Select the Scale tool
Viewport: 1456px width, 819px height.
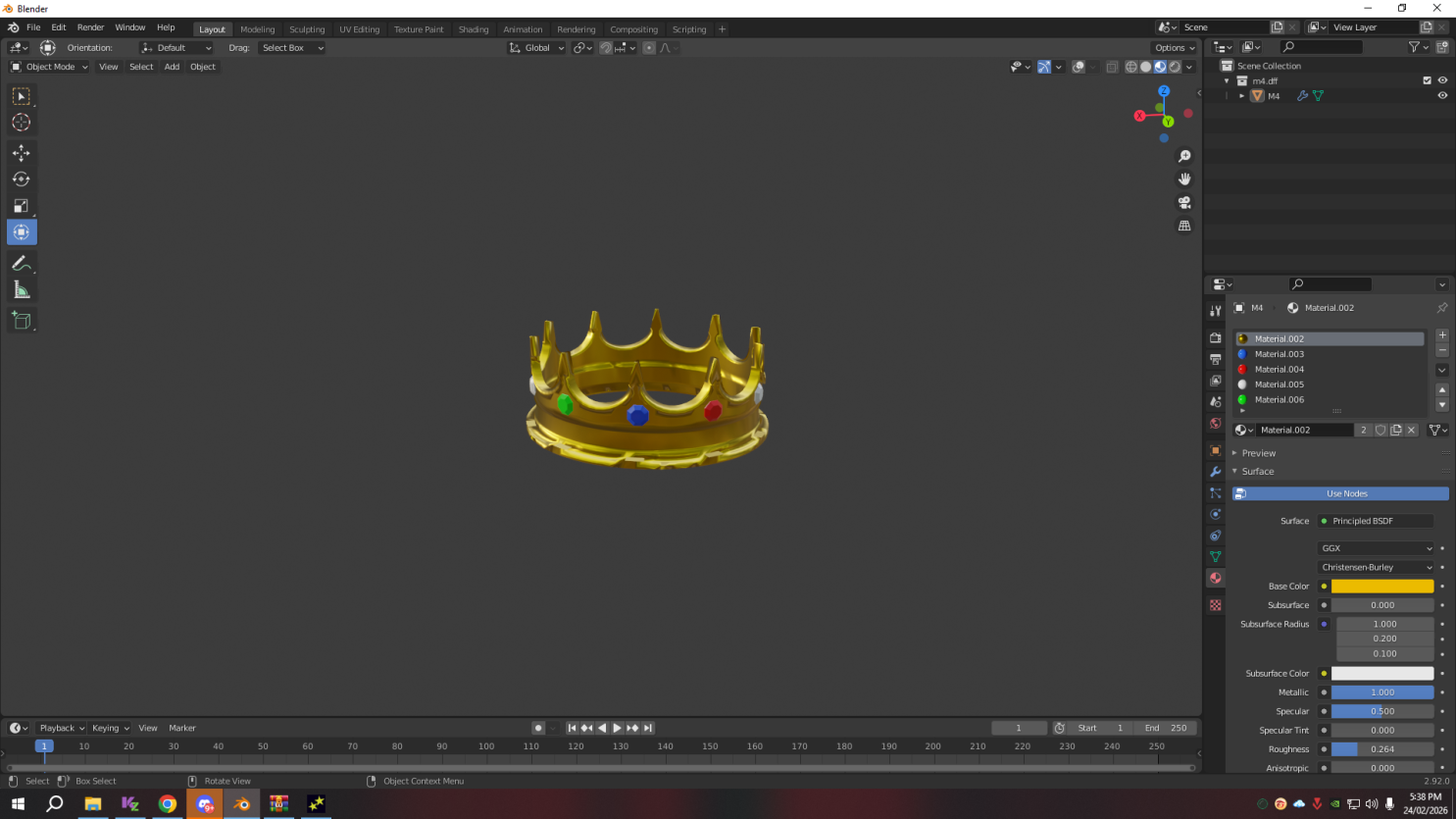pyautogui.click(x=21, y=206)
